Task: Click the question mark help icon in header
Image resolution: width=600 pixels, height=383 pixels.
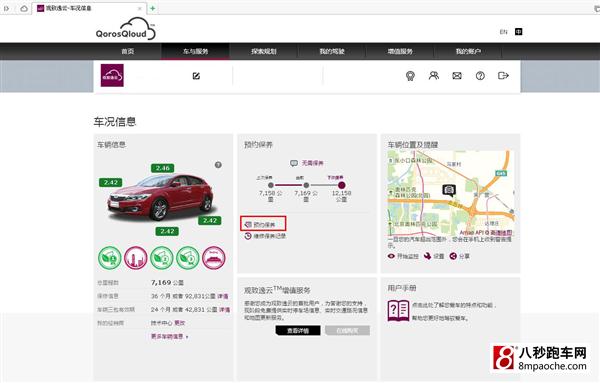Action: [480, 76]
